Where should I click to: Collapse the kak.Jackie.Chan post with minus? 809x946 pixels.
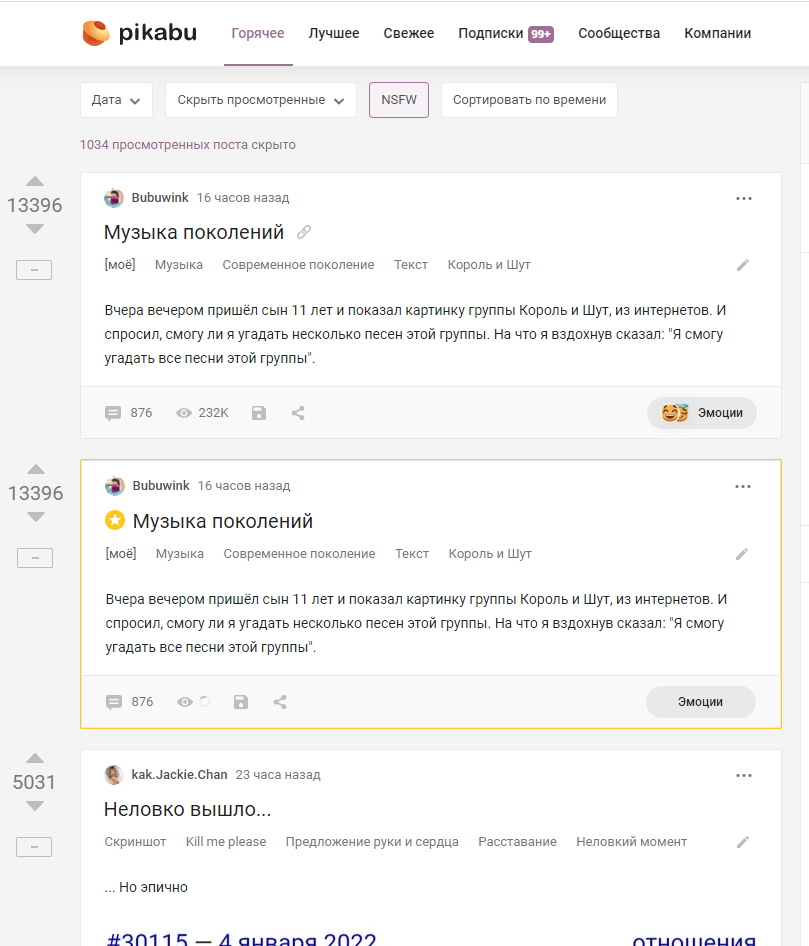35,847
